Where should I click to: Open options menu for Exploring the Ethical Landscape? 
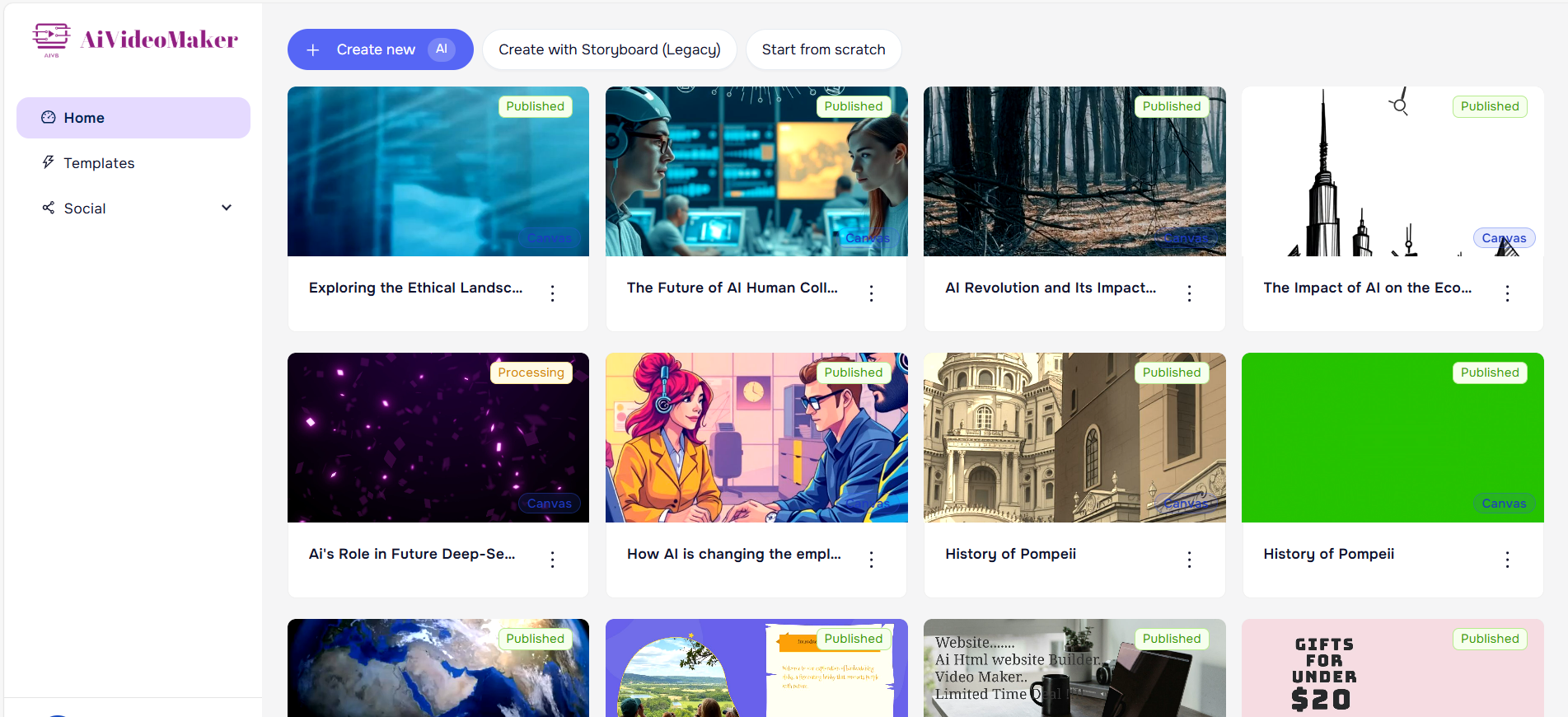553,293
